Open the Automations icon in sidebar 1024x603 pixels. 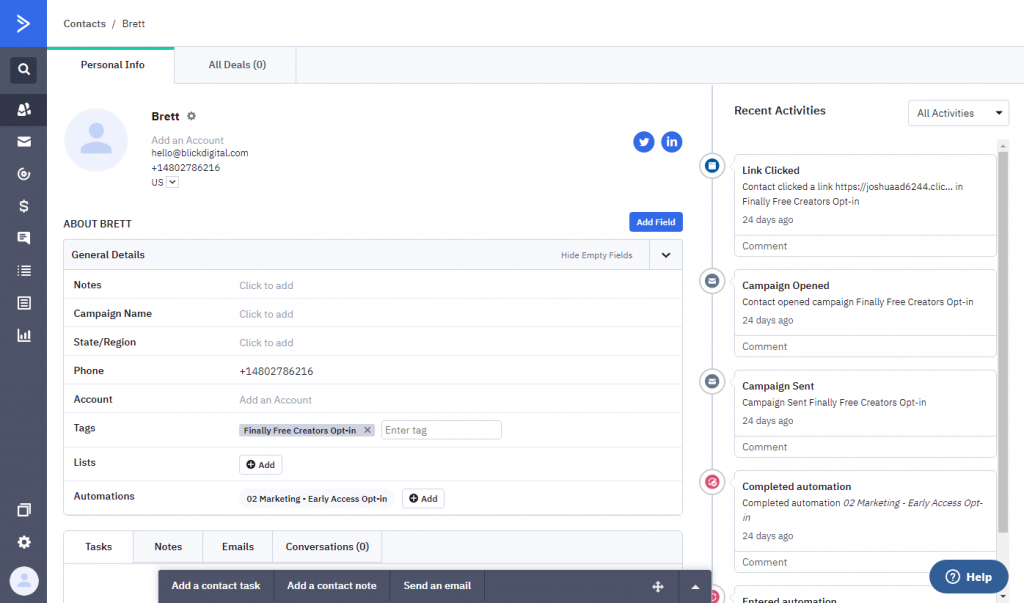(x=24, y=174)
